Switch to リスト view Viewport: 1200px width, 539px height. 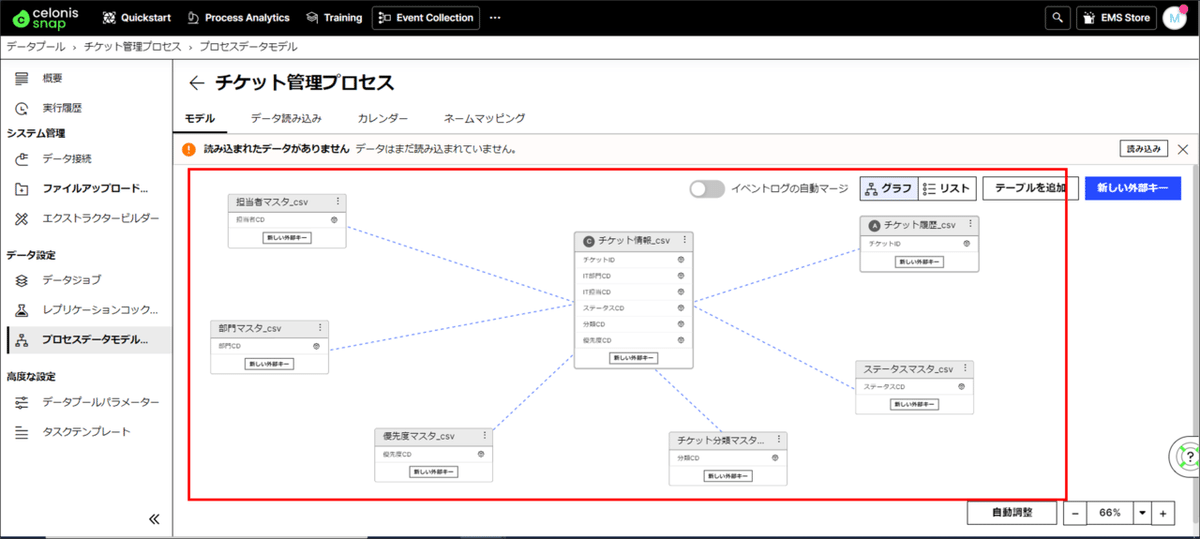coord(946,188)
